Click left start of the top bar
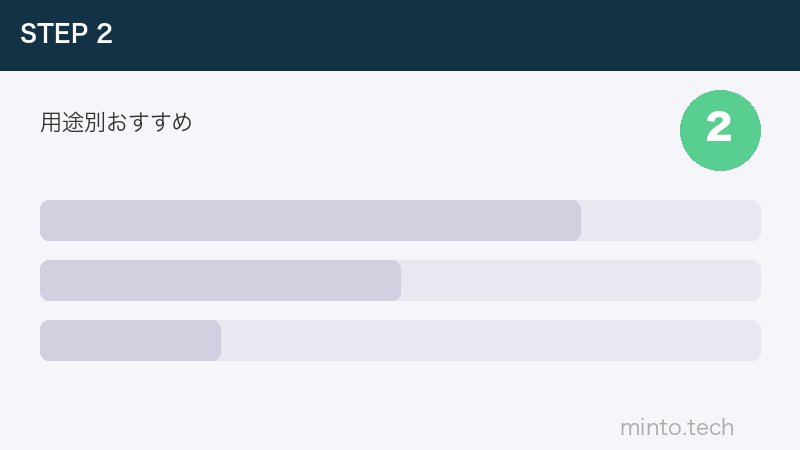Image resolution: width=800 pixels, height=450 pixels. point(46,221)
